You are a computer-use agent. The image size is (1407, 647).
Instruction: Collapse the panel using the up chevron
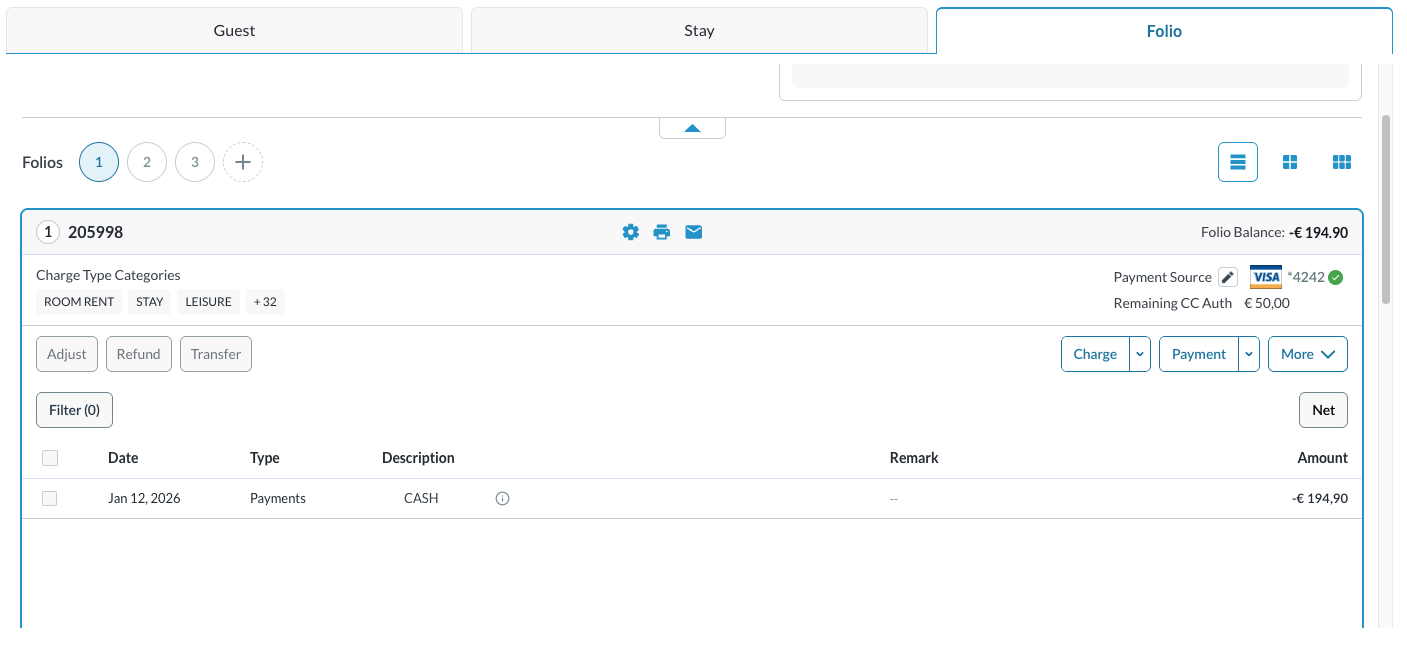(692, 126)
